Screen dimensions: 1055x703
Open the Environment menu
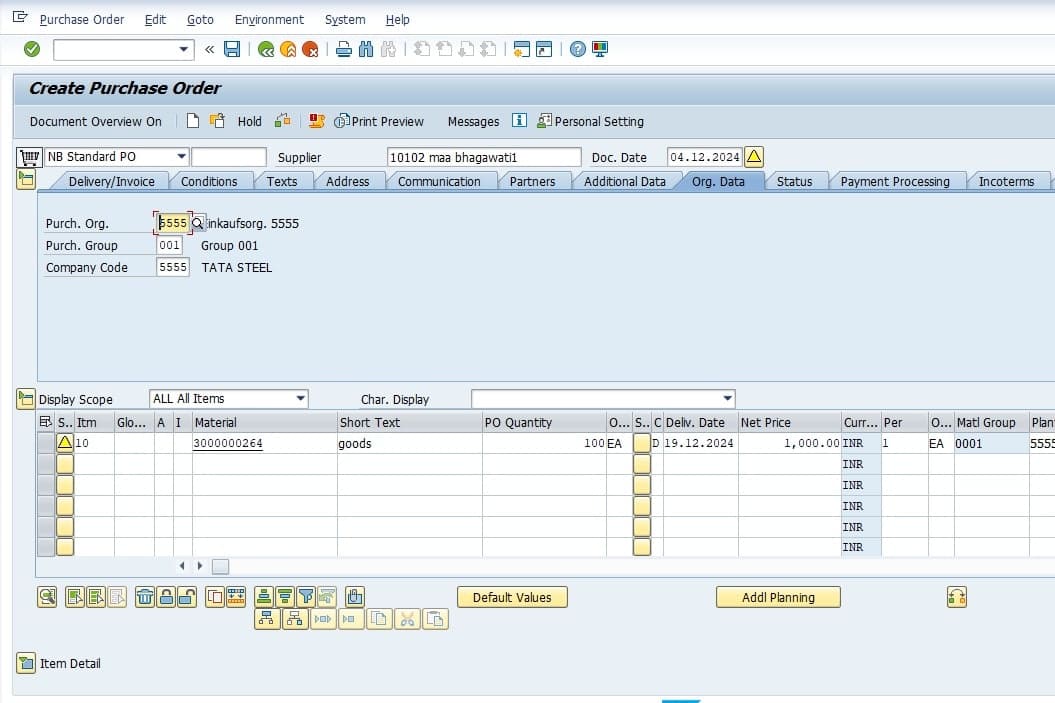point(269,20)
